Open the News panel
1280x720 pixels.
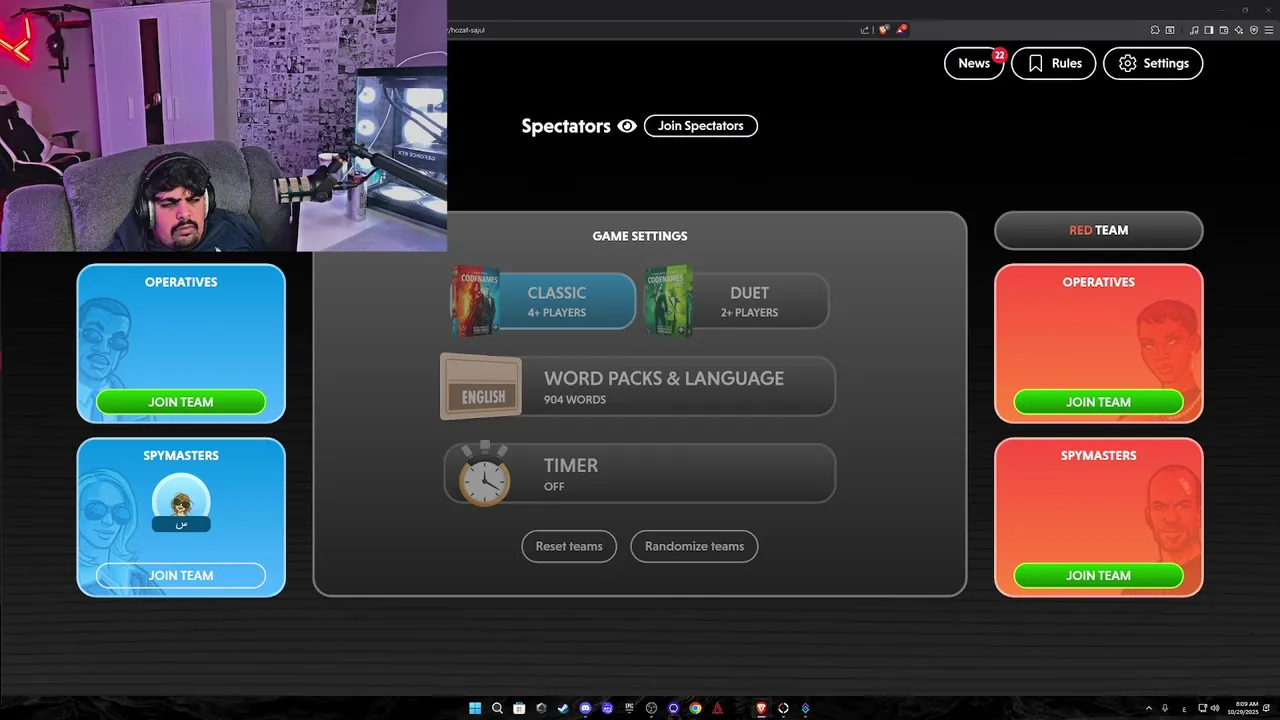coord(973,63)
